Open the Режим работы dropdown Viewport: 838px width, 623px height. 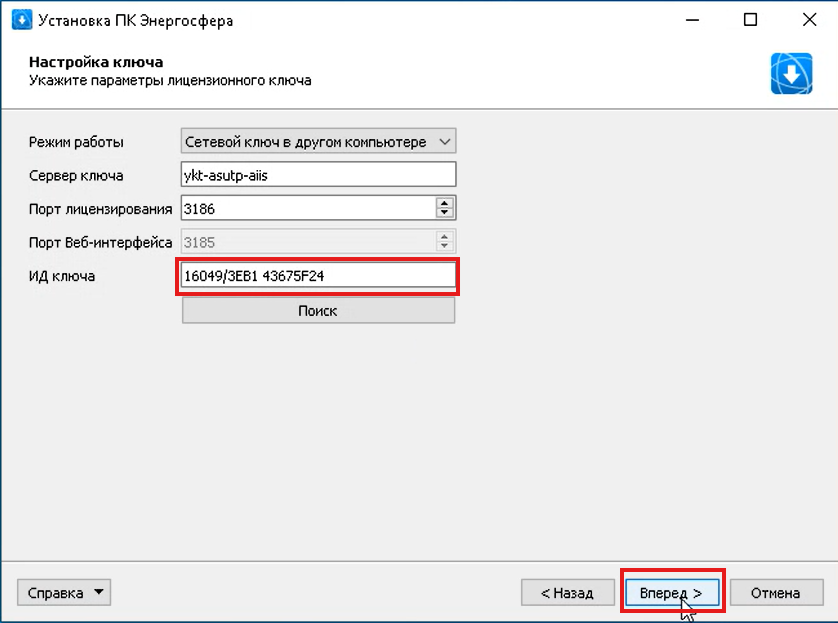point(319,142)
